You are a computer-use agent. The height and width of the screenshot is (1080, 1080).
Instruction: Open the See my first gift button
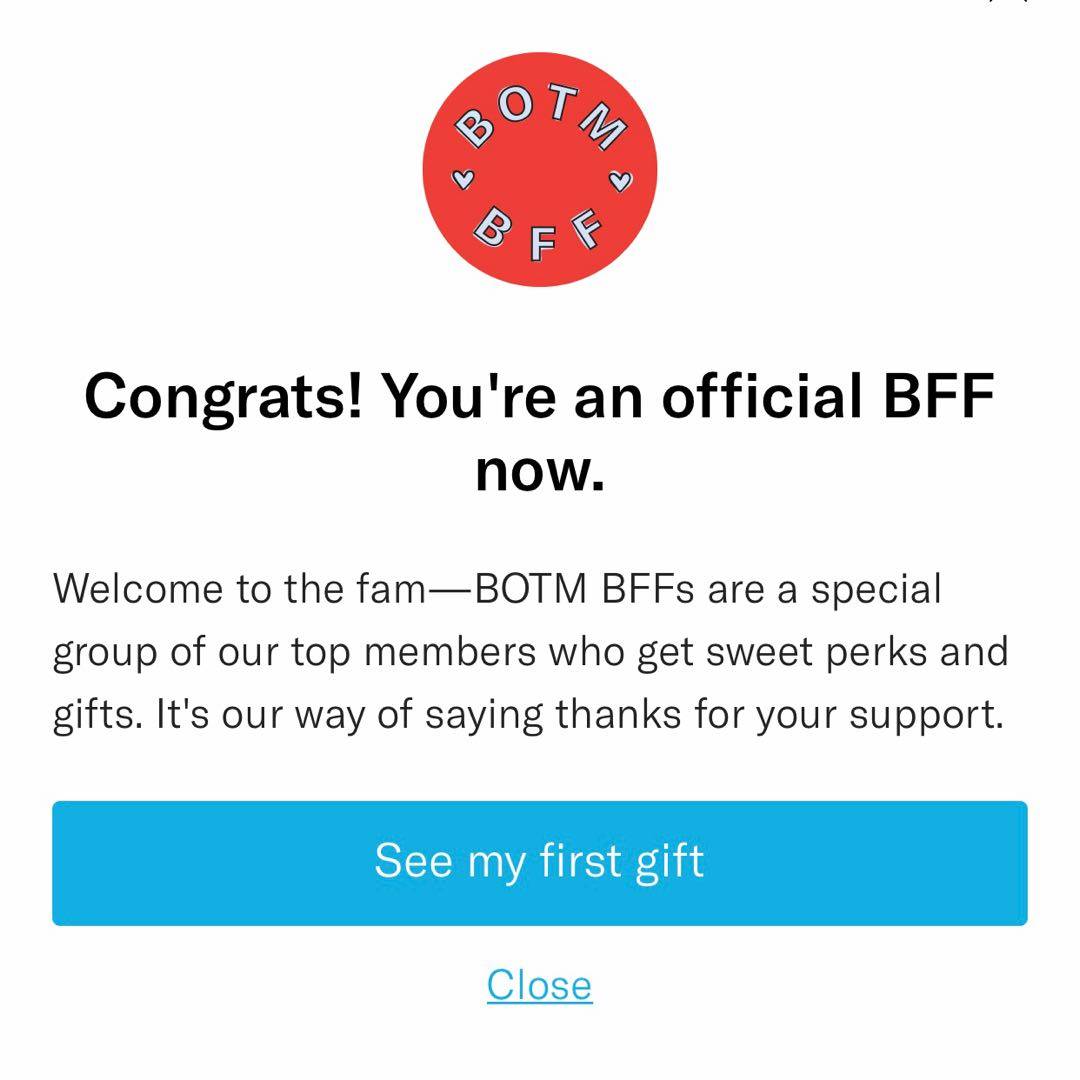click(540, 862)
